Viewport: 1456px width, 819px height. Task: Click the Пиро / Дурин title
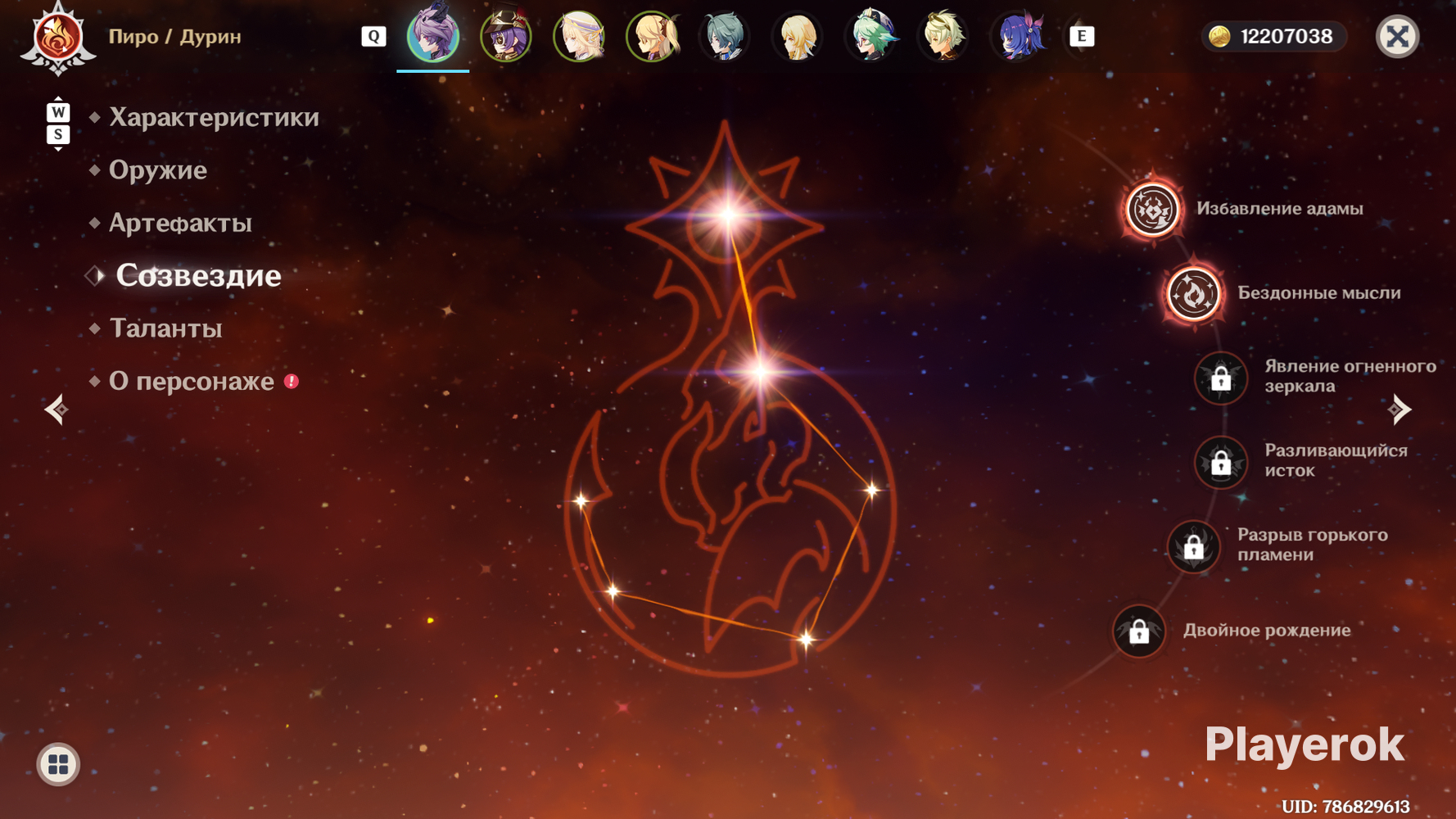175,37
